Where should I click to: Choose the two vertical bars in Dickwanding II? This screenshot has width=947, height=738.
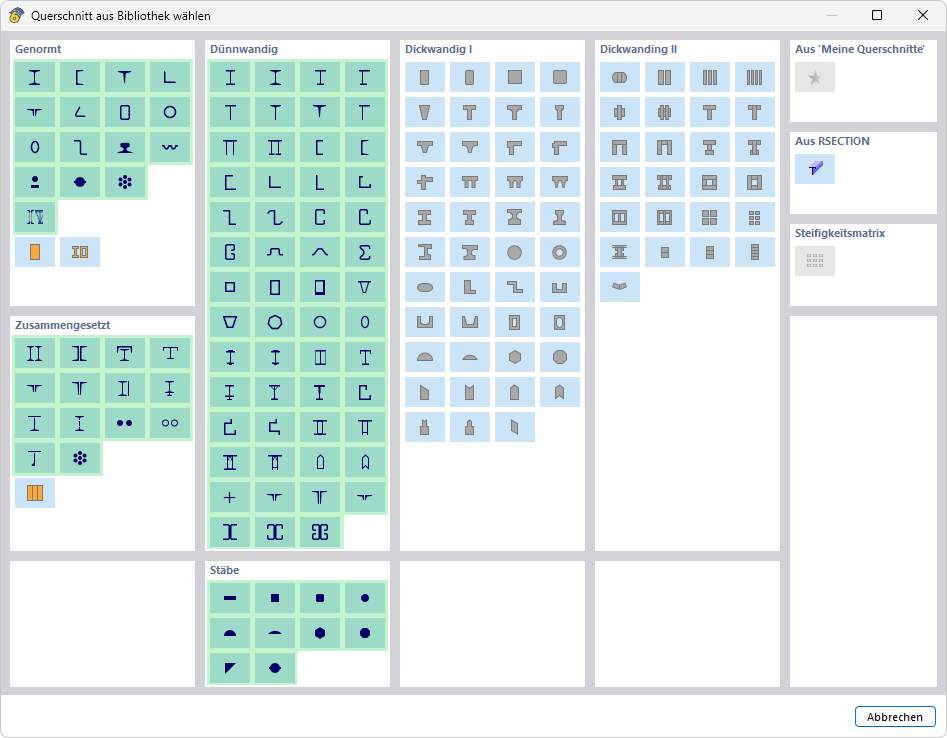pyautogui.click(x=664, y=77)
